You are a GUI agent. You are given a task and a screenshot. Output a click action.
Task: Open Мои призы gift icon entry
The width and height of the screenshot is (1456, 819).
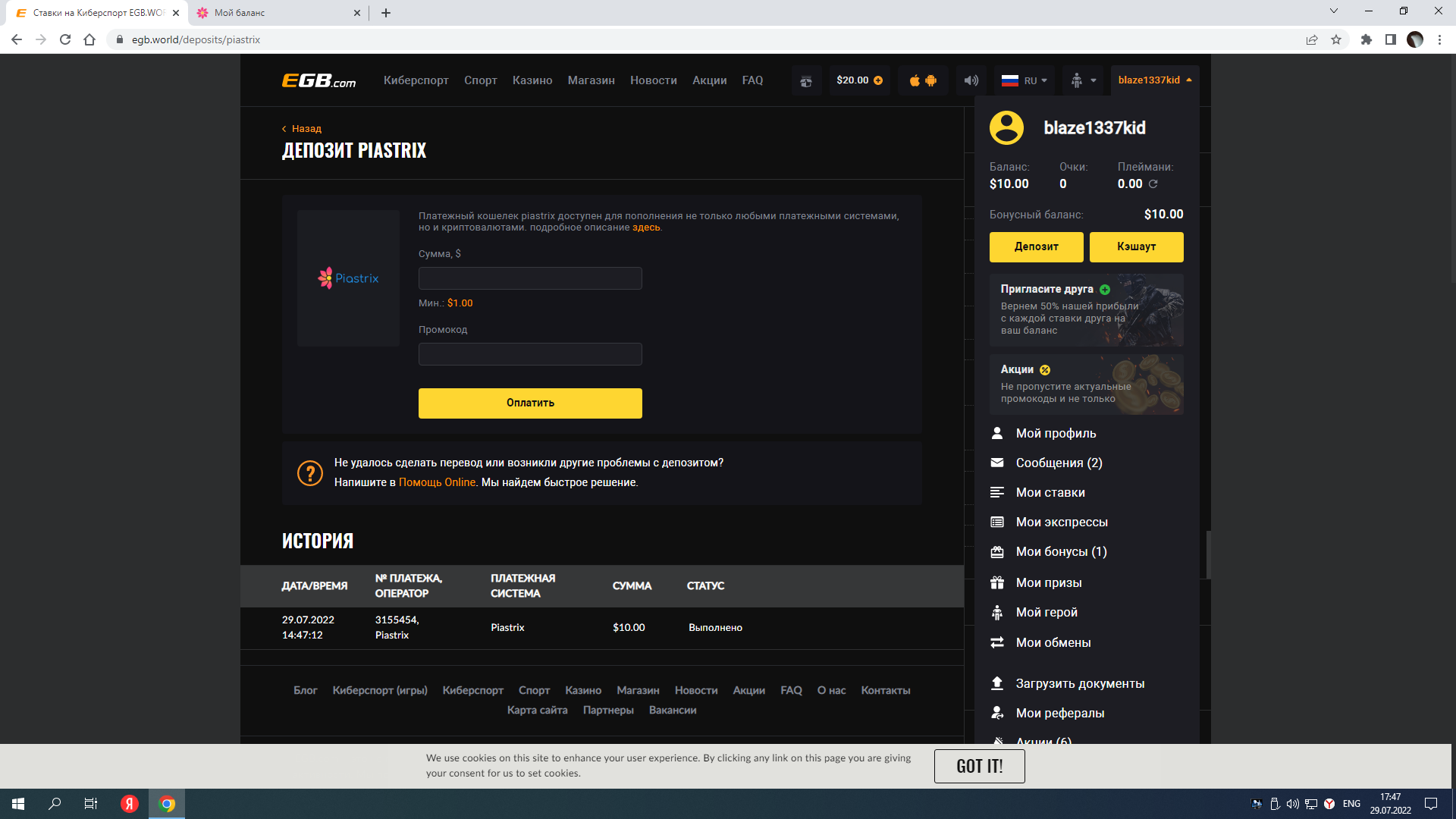coord(1048,582)
